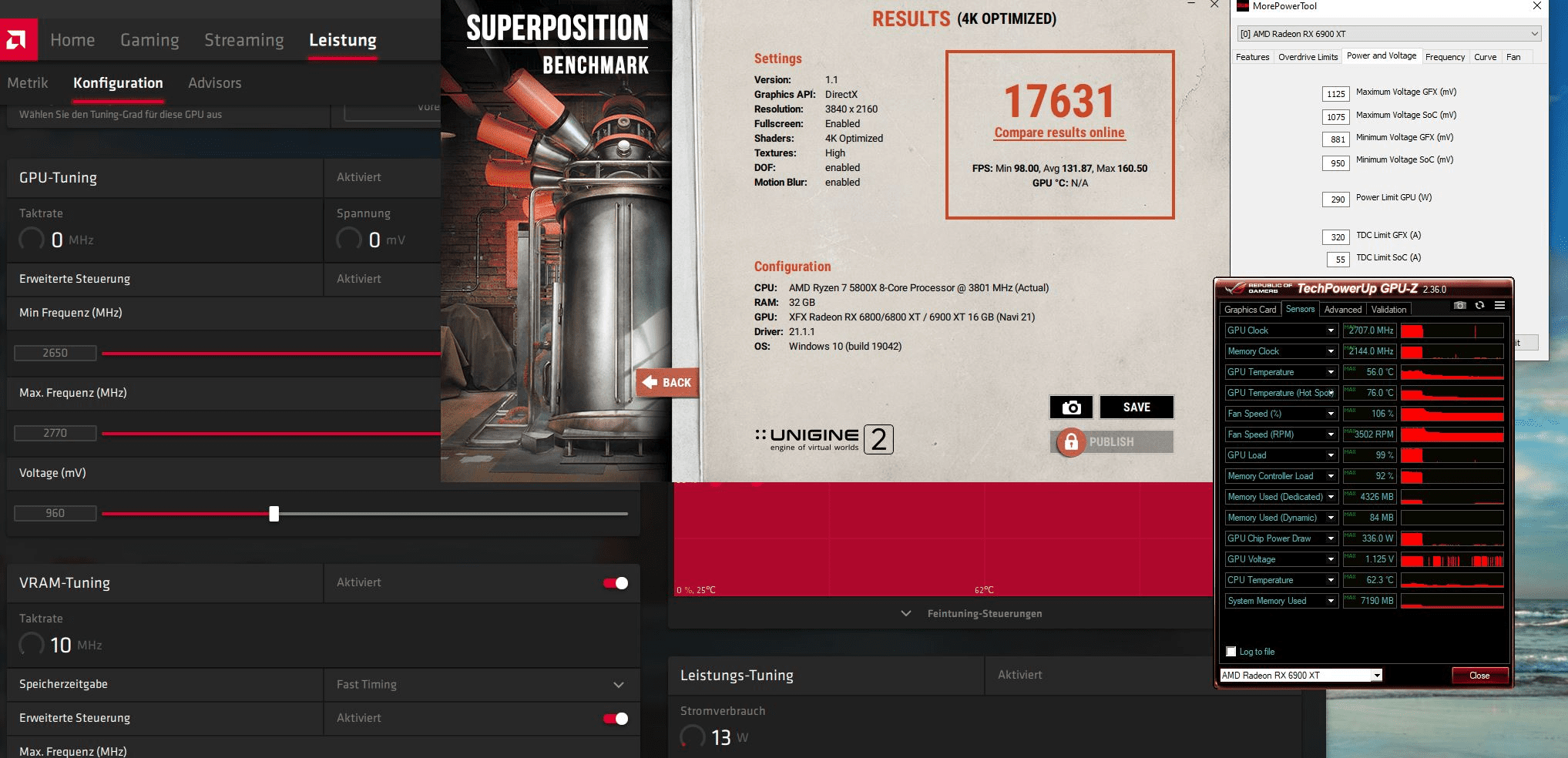Open the GPU Chip Power Draw dropdown

[x=1331, y=538]
